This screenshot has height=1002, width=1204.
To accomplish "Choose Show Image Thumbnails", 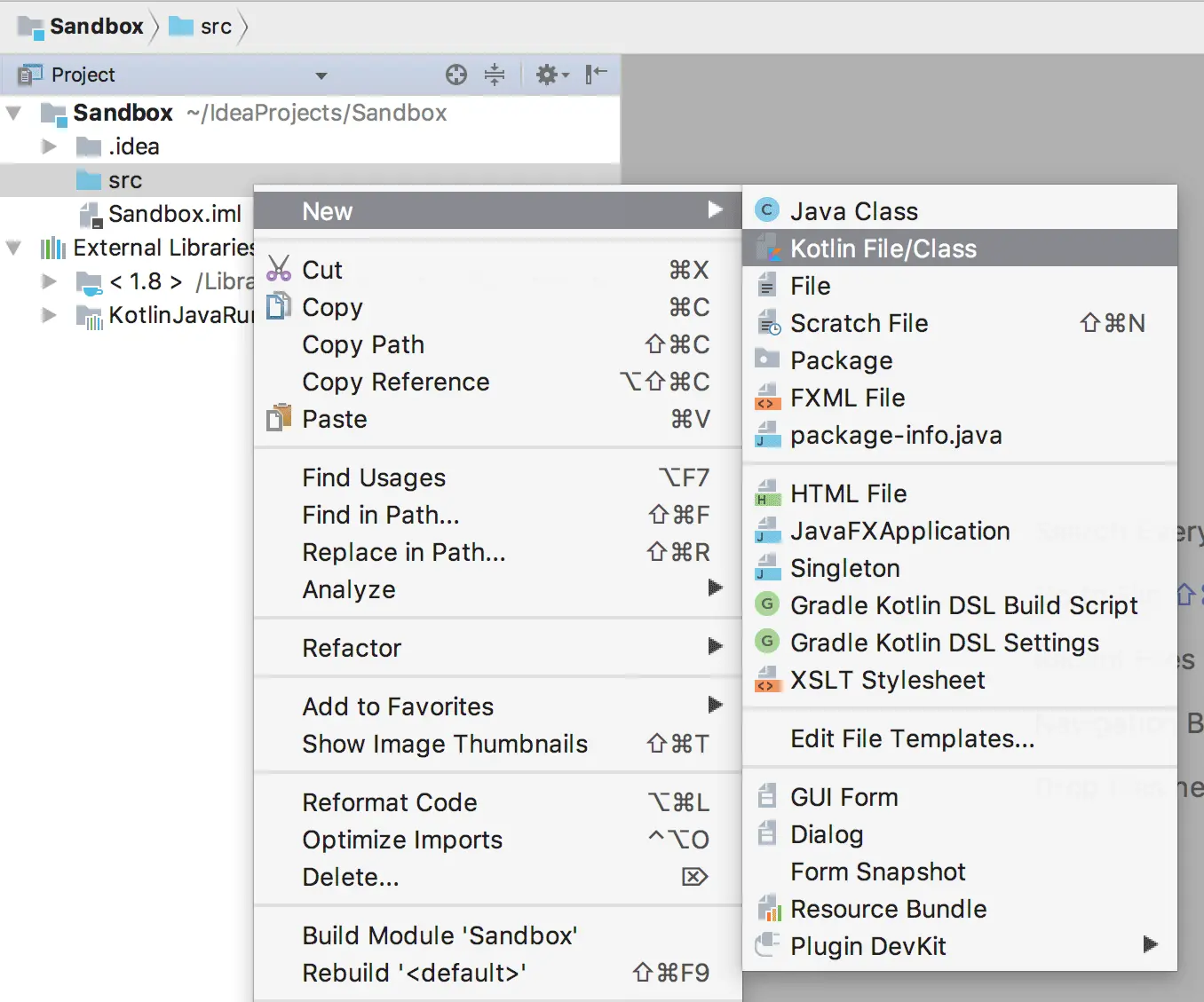I will coord(498,744).
